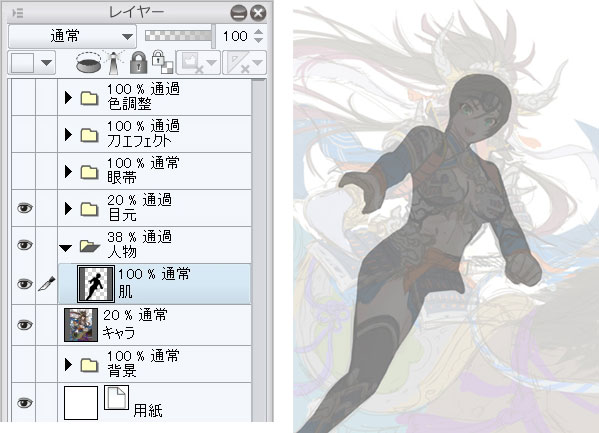Click the lock layer padlock icon
The width and height of the screenshot is (599, 433).
(138, 63)
